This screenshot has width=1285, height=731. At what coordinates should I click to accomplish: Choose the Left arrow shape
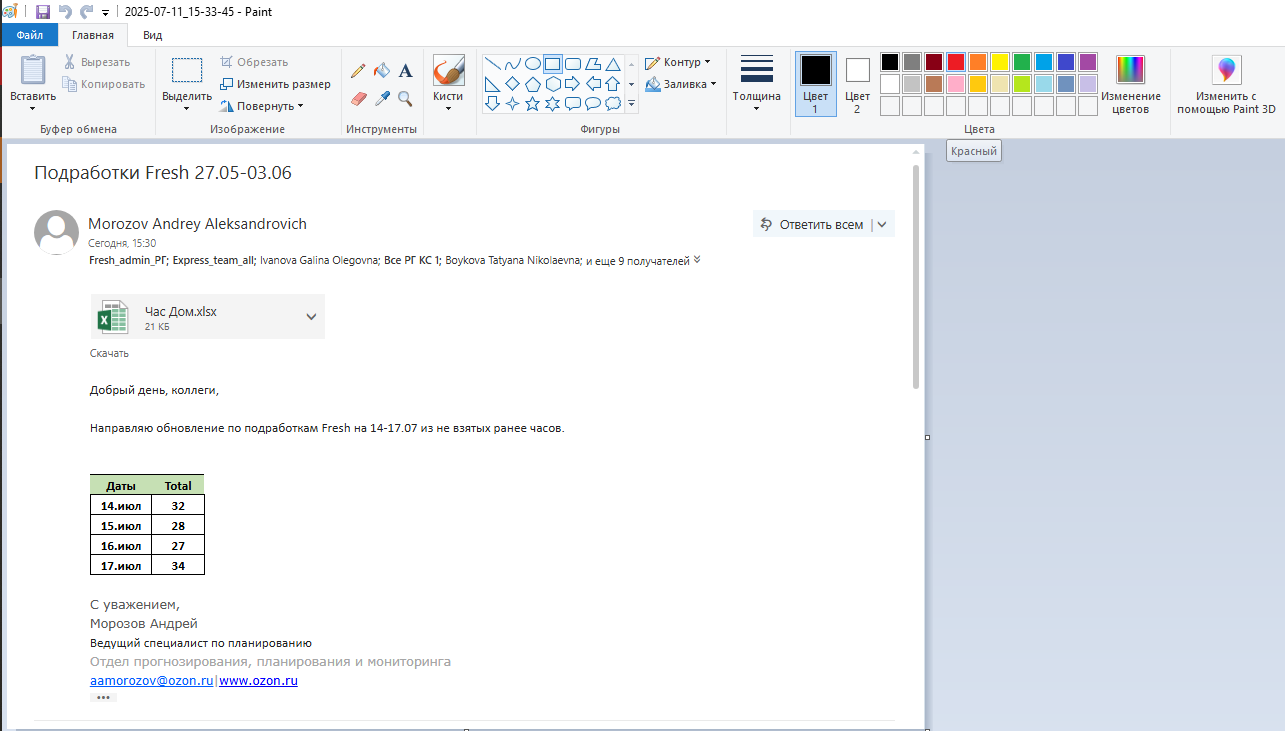point(592,83)
